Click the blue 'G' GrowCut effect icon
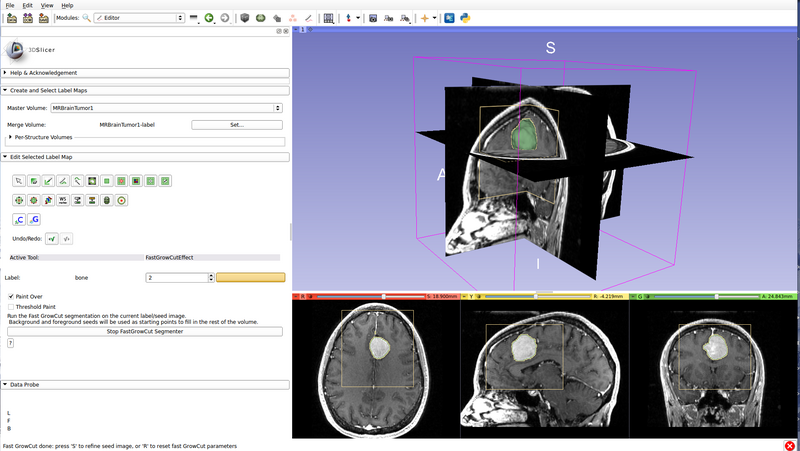 (34, 219)
